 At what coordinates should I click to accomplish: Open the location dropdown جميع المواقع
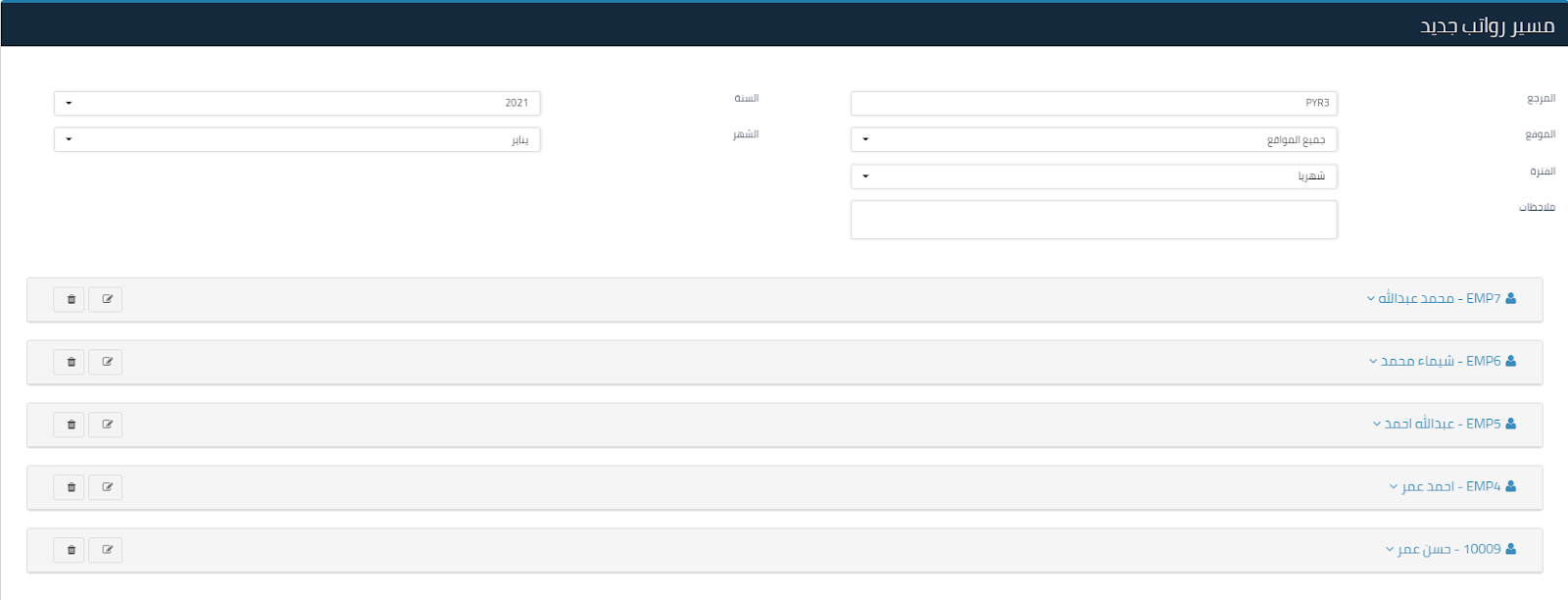coord(1094,139)
